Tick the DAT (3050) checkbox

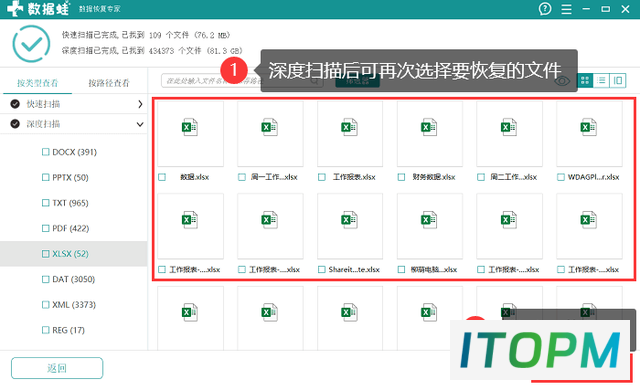(x=46, y=279)
